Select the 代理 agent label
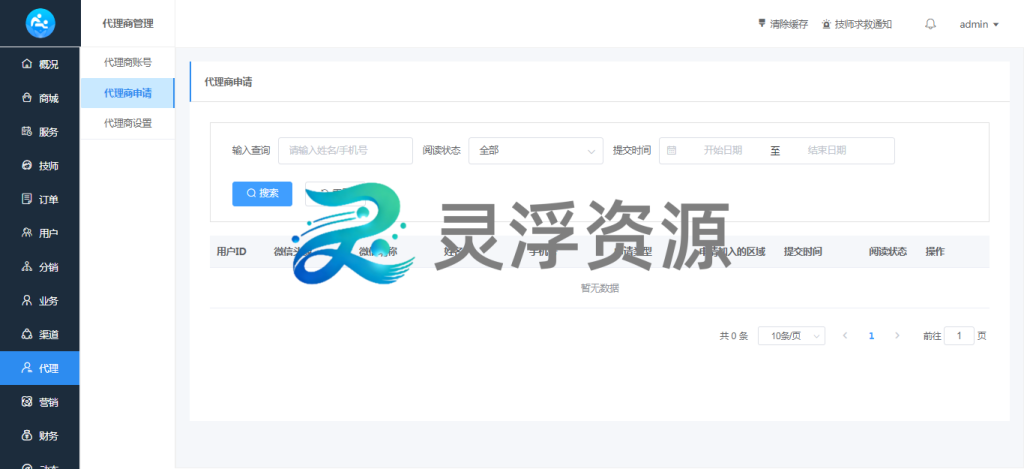 (49, 368)
